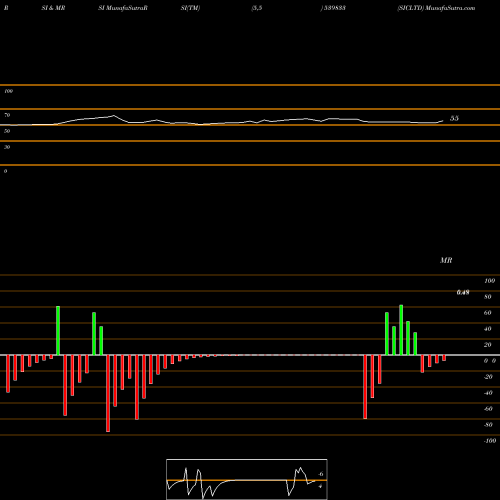Click the MR axis label "80"
The image size is (500, 500).
[488, 297]
